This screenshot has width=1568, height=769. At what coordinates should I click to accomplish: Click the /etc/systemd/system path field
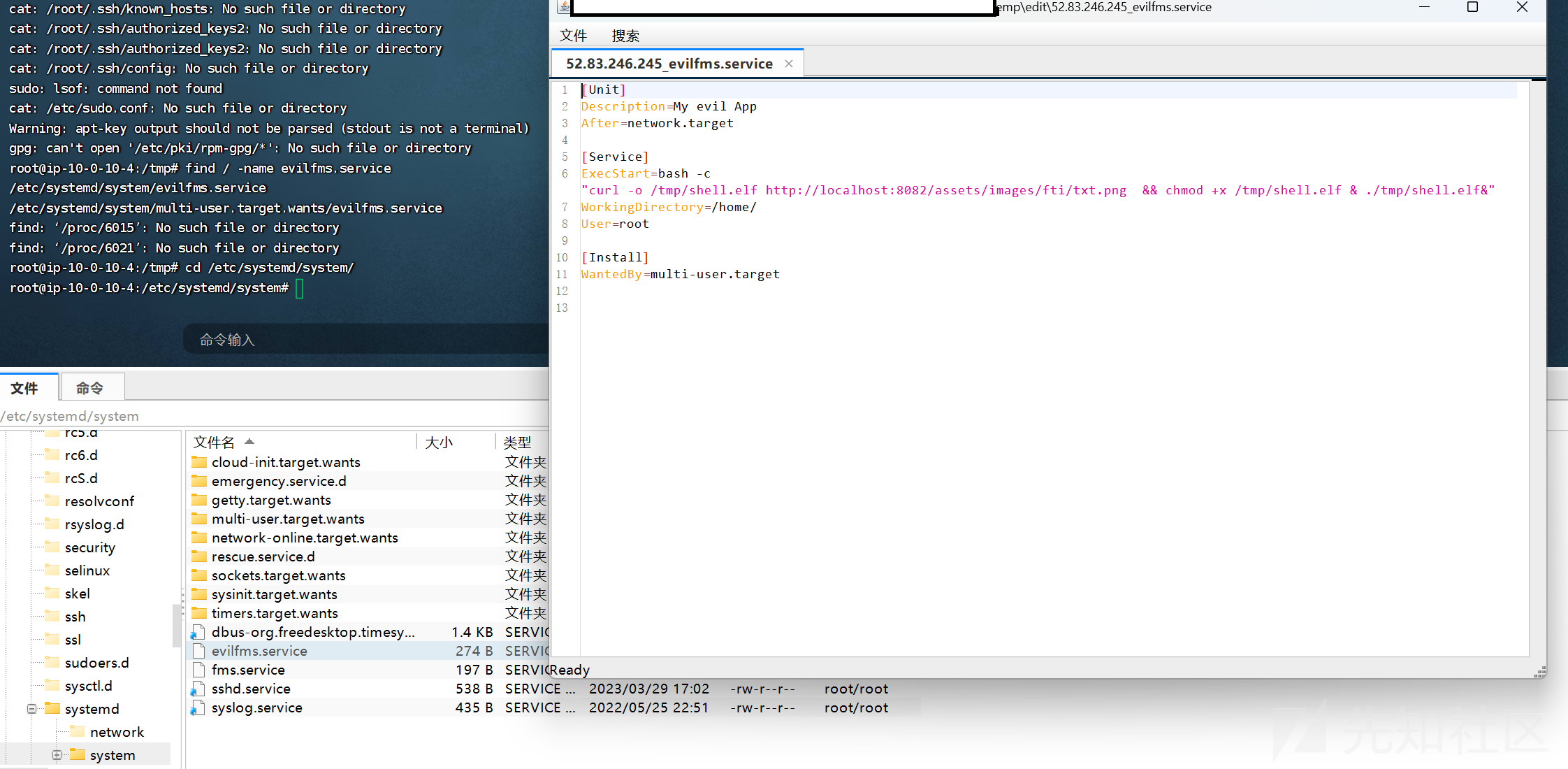coord(274,416)
